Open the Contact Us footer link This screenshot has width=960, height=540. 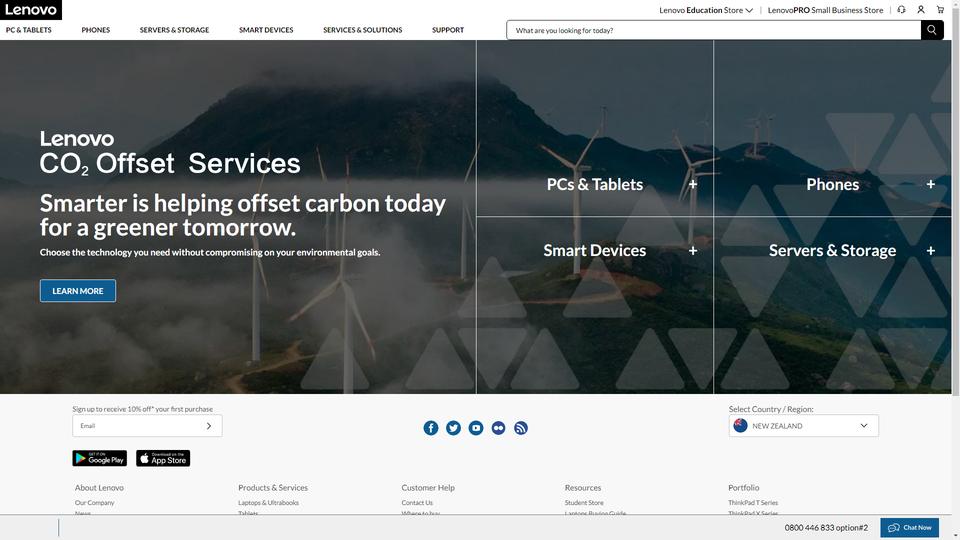click(417, 503)
